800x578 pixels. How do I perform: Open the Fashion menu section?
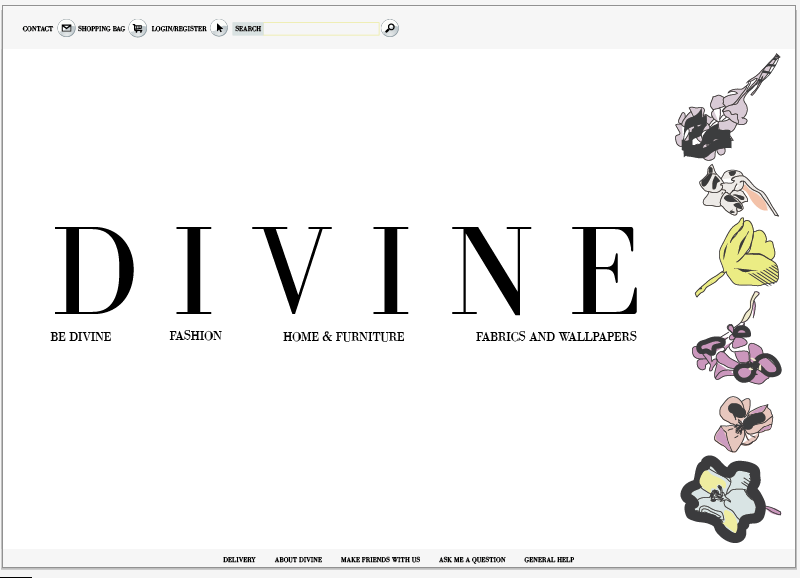[x=195, y=336]
